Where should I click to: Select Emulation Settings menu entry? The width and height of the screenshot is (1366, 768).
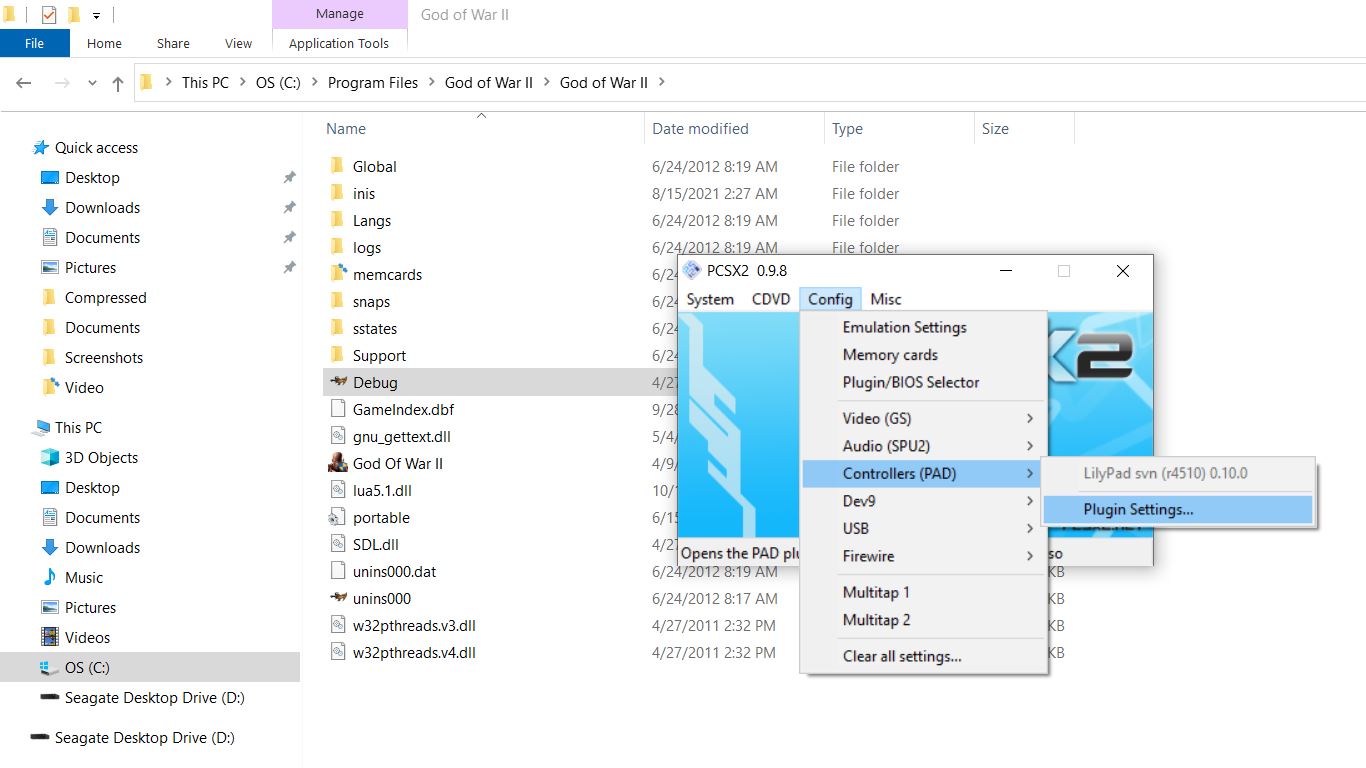tap(904, 327)
